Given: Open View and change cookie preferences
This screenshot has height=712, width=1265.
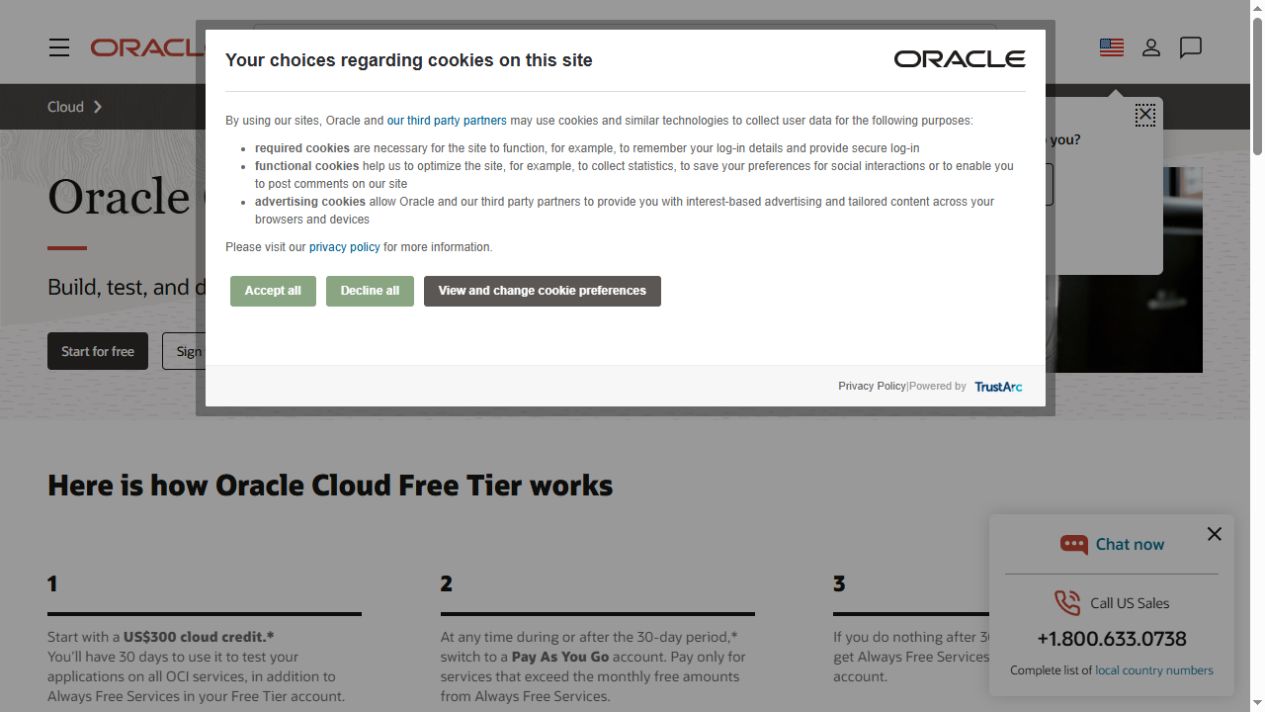Looking at the screenshot, I should pos(542,291).
